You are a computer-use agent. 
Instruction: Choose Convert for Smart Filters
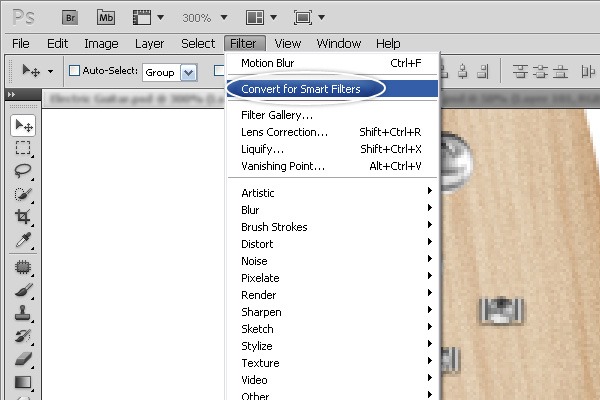point(332,89)
